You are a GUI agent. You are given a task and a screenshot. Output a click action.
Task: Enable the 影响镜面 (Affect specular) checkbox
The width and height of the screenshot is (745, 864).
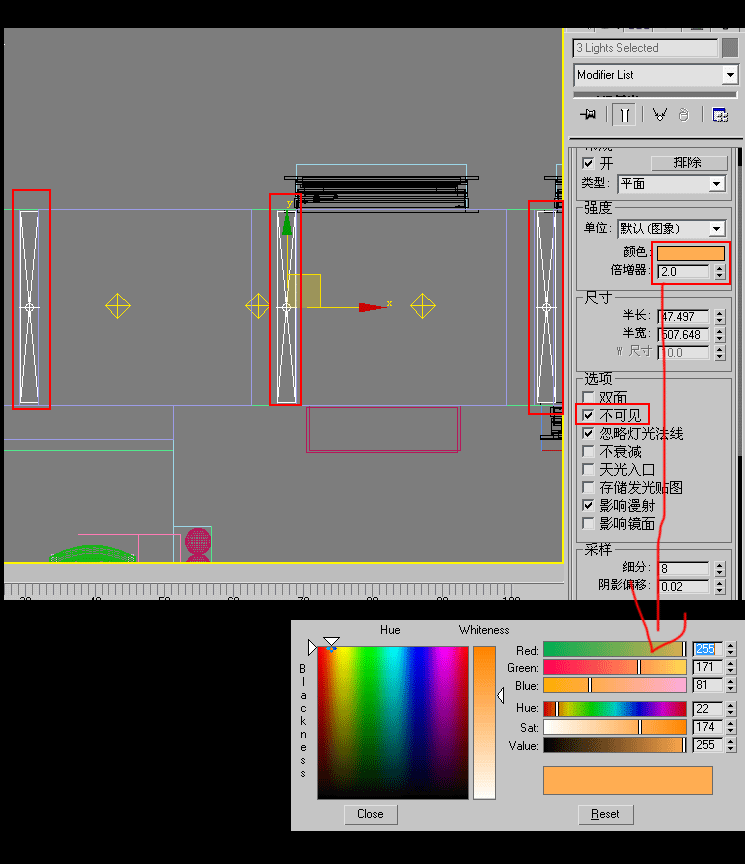[x=588, y=523]
